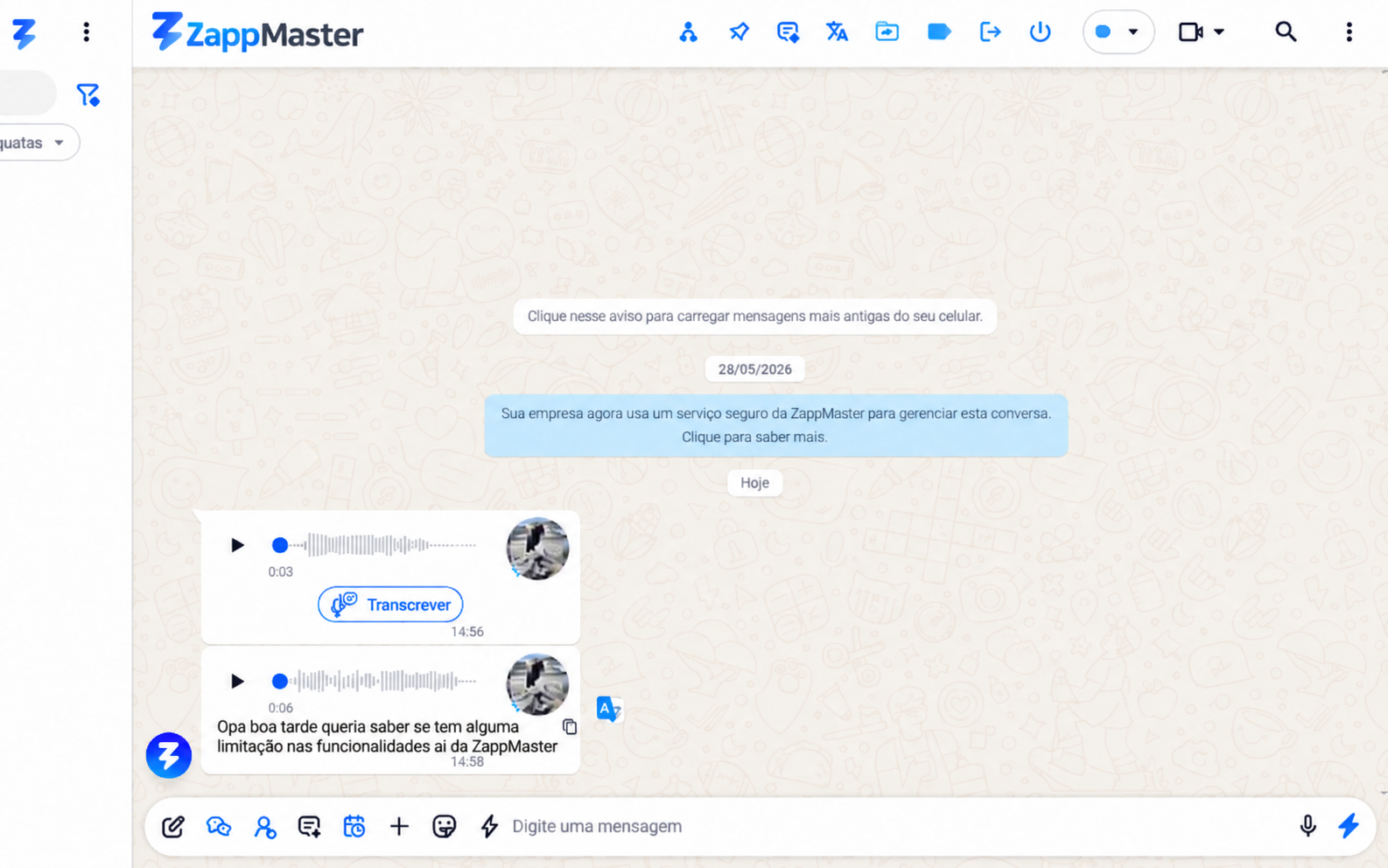This screenshot has width=1388, height=868.
Task: Open the message-plus note icon in composer
Action: tap(309, 827)
